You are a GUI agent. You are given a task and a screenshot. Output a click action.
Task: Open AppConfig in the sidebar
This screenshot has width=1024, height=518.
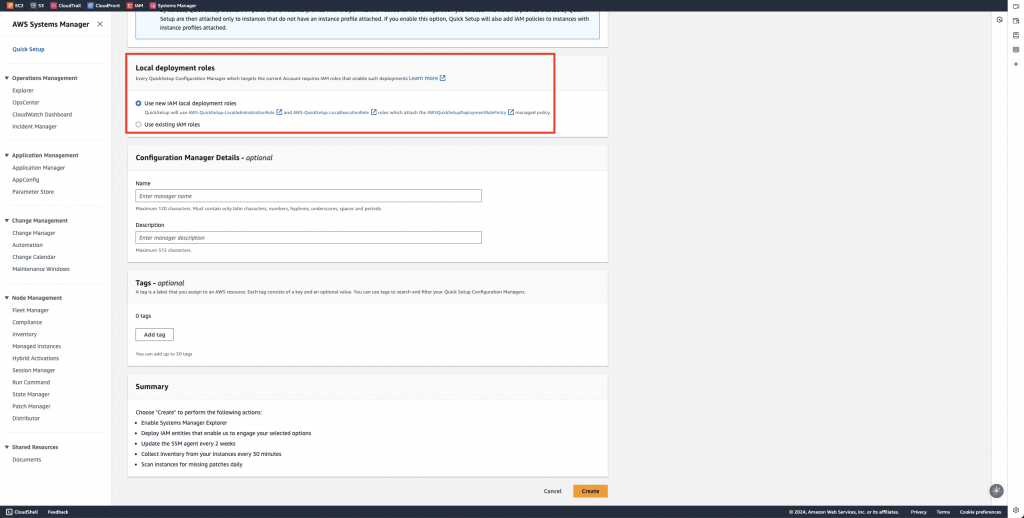[x=25, y=180]
